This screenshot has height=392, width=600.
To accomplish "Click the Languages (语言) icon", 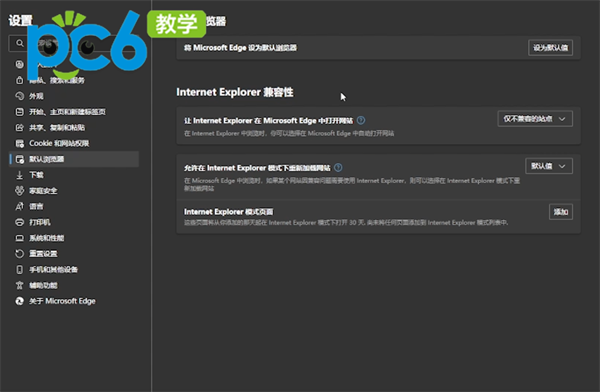I will 20,206.
